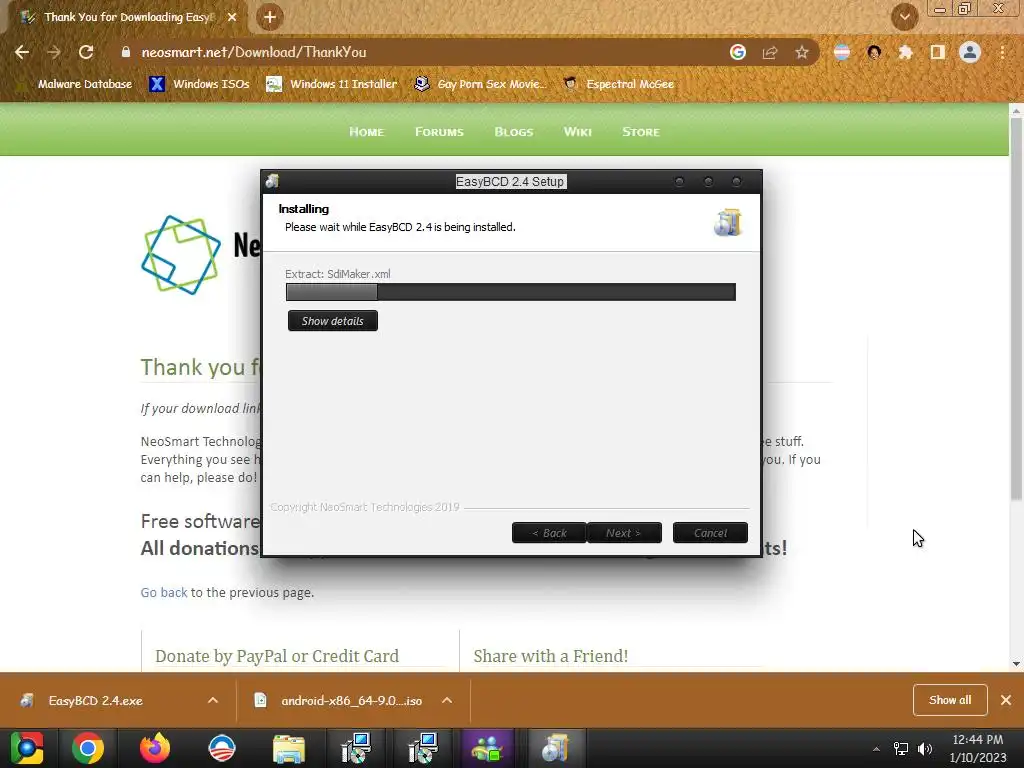Open the Store menu item
The height and width of the screenshot is (768, 1024).
641,132
